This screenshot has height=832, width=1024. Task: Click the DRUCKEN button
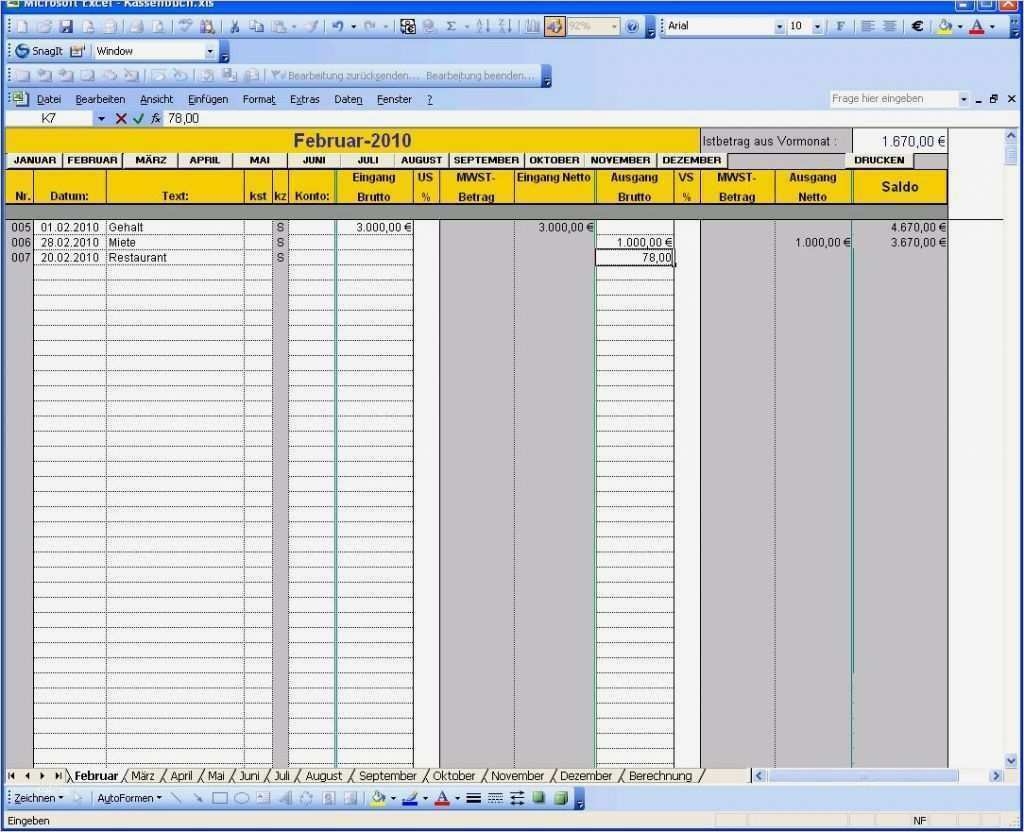(x=878, y=160)
